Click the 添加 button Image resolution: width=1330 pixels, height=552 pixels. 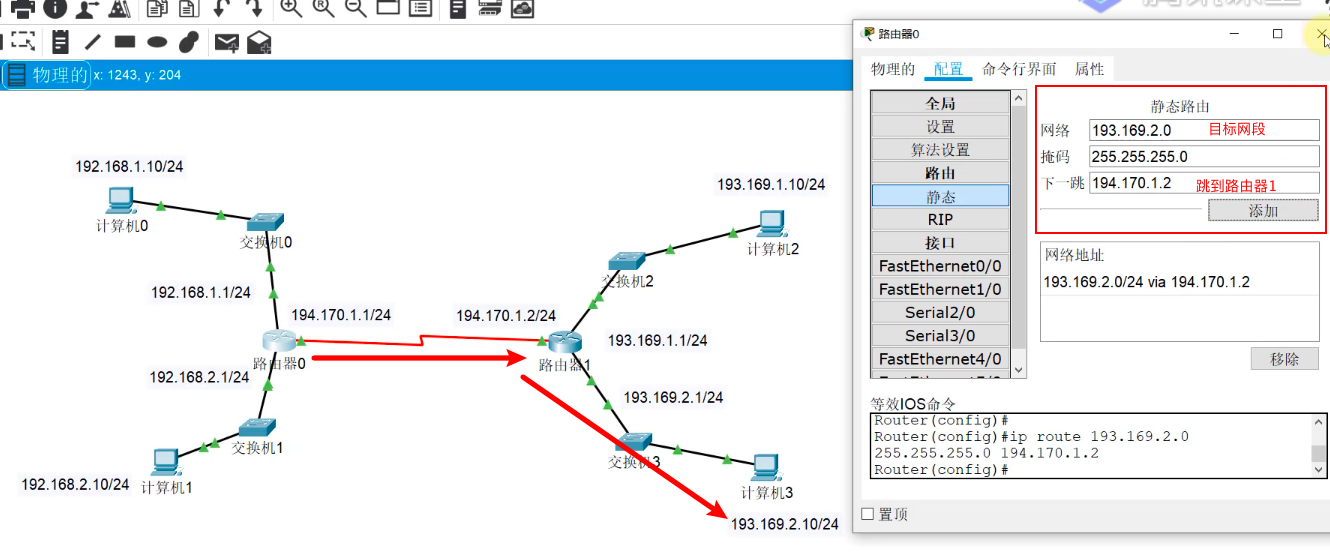point(1263,210)
